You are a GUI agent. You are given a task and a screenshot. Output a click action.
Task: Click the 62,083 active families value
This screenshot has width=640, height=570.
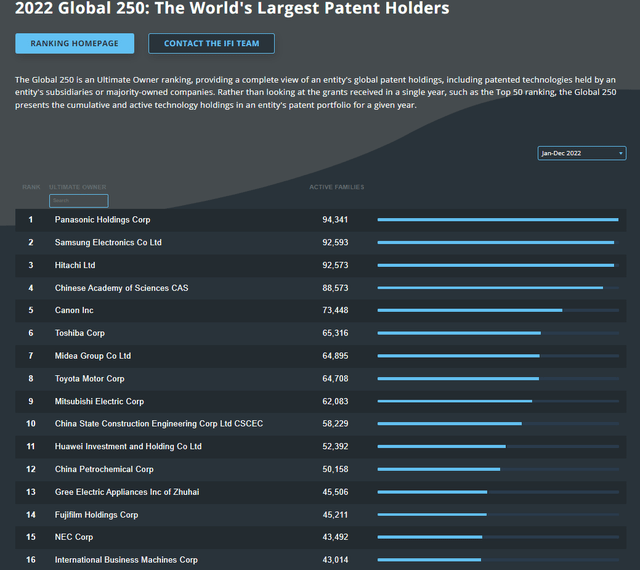335,401
